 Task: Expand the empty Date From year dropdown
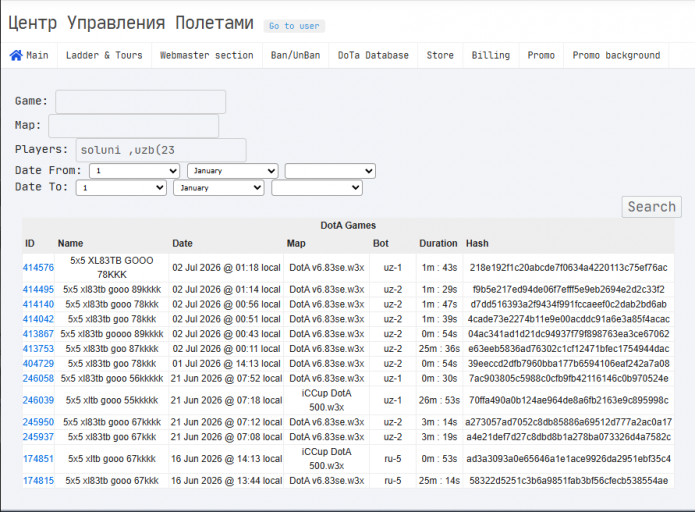tap(330, 171)
